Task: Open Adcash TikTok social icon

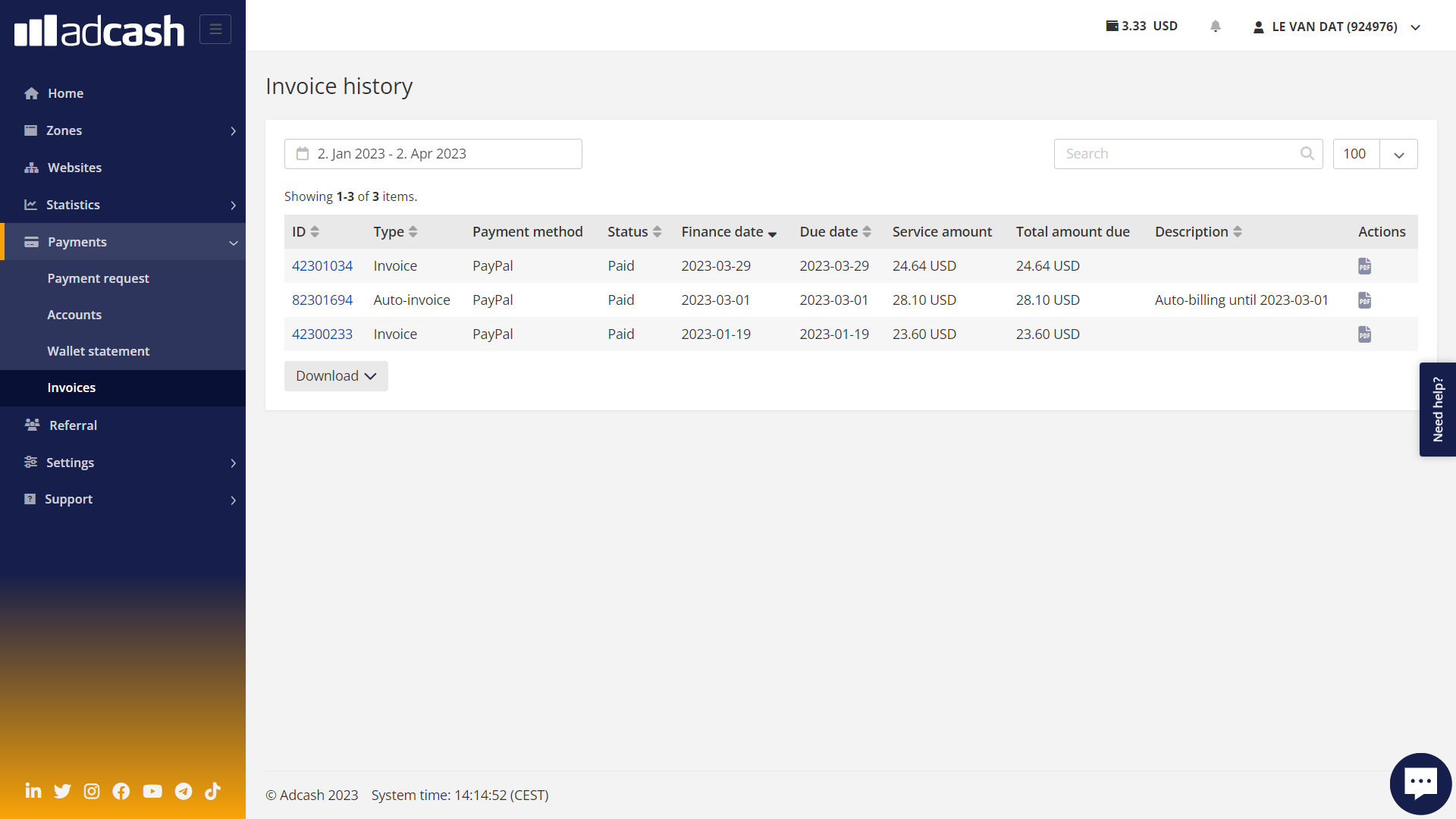Action: (213, 791)
